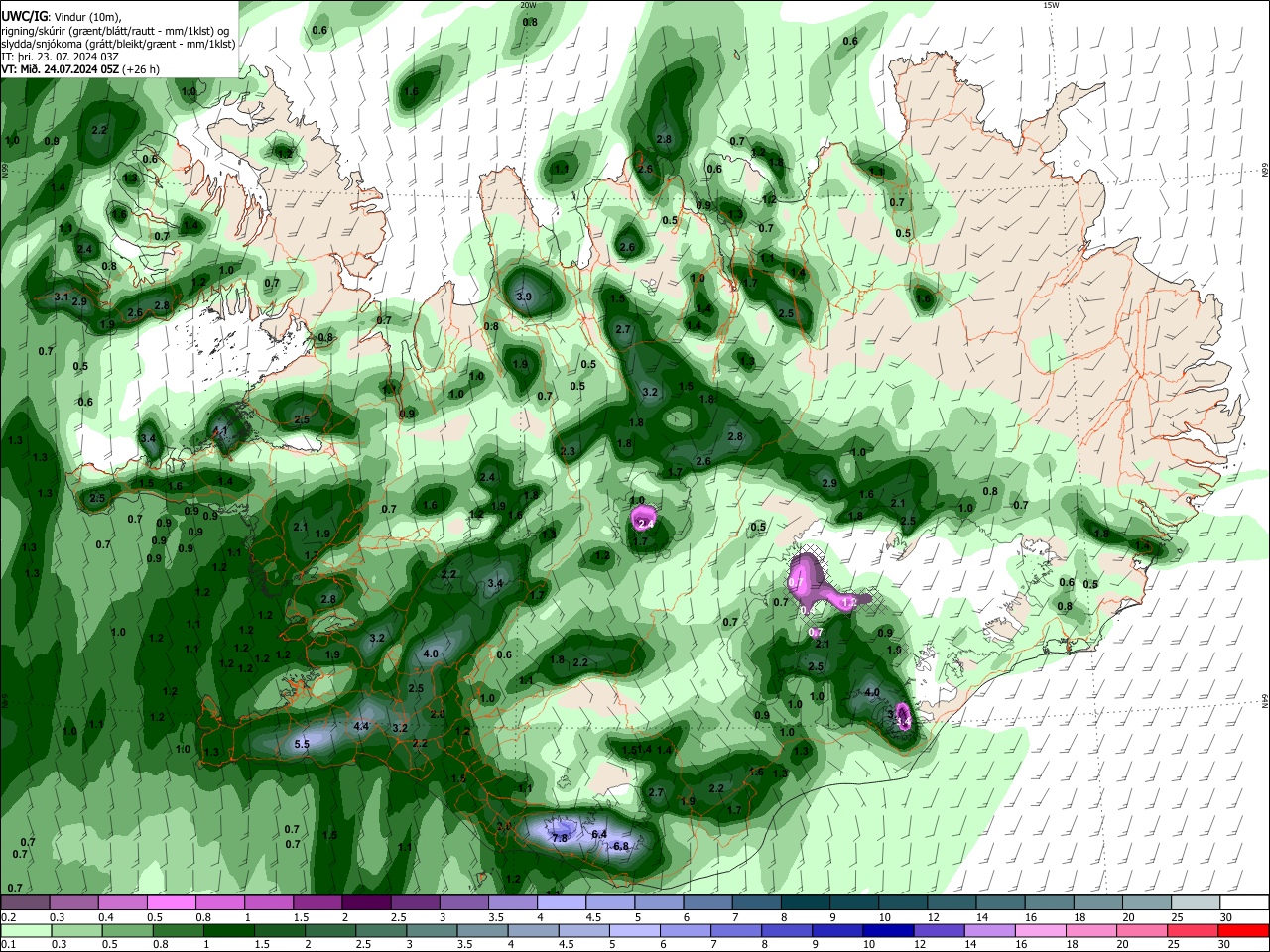
Task: Click the 0.4 value under snow legend
Action: 106,917
